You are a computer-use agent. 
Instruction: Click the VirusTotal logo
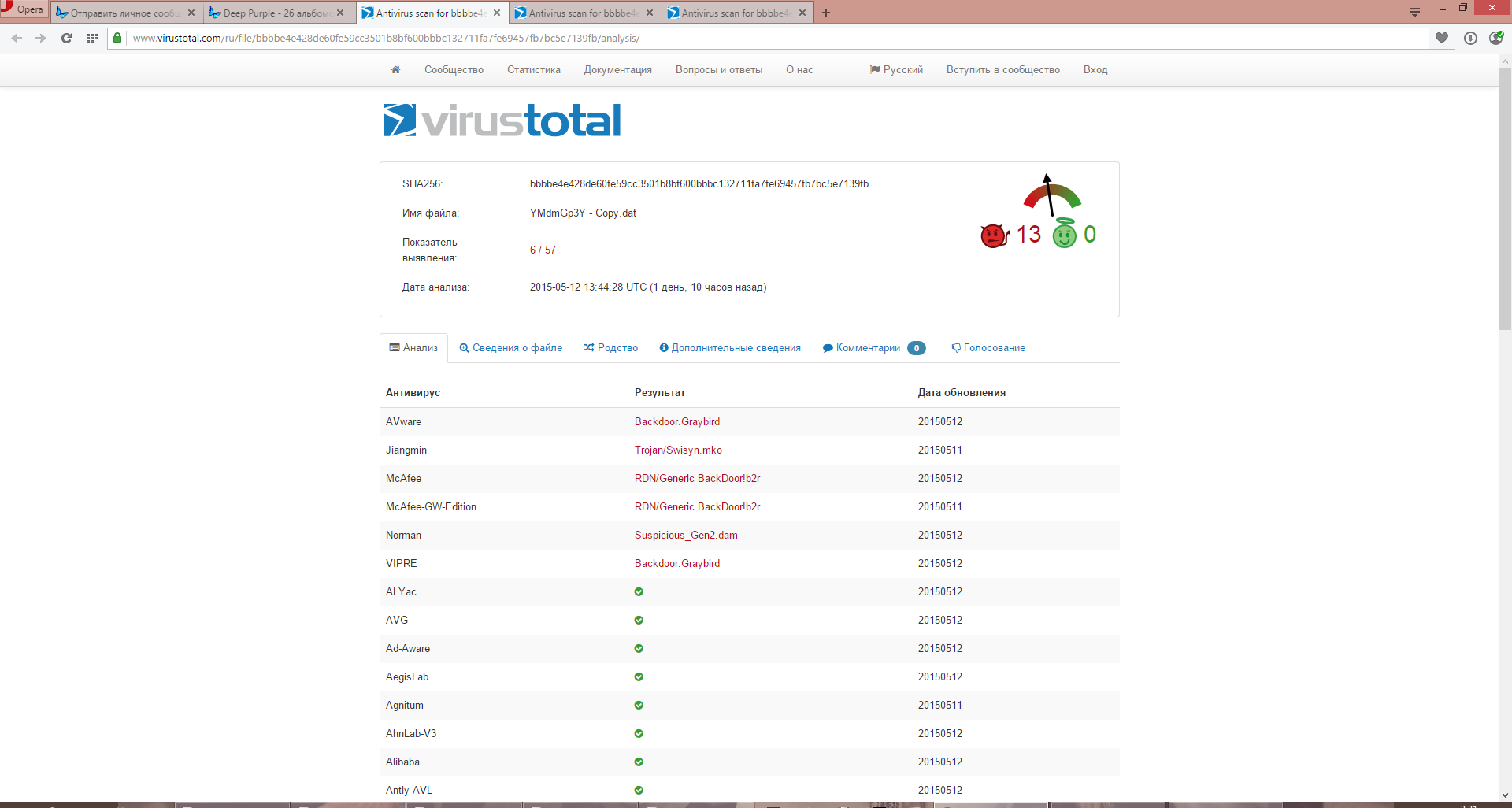[502, 120]
